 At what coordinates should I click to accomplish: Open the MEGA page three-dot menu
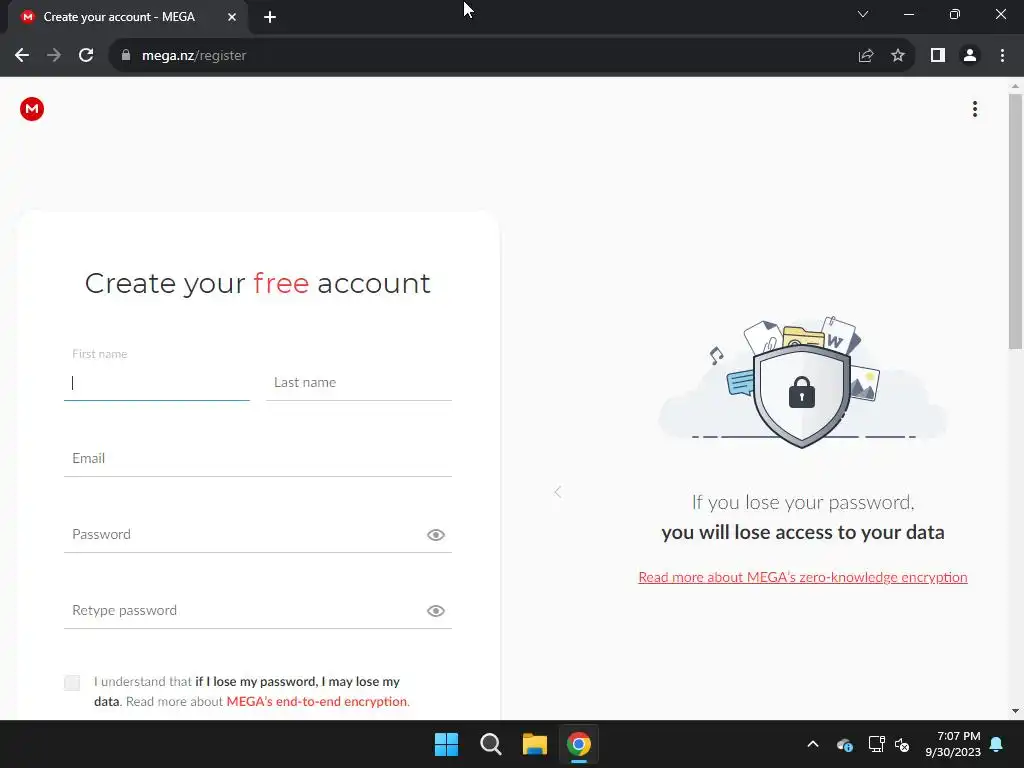click(x=974, y=109)
